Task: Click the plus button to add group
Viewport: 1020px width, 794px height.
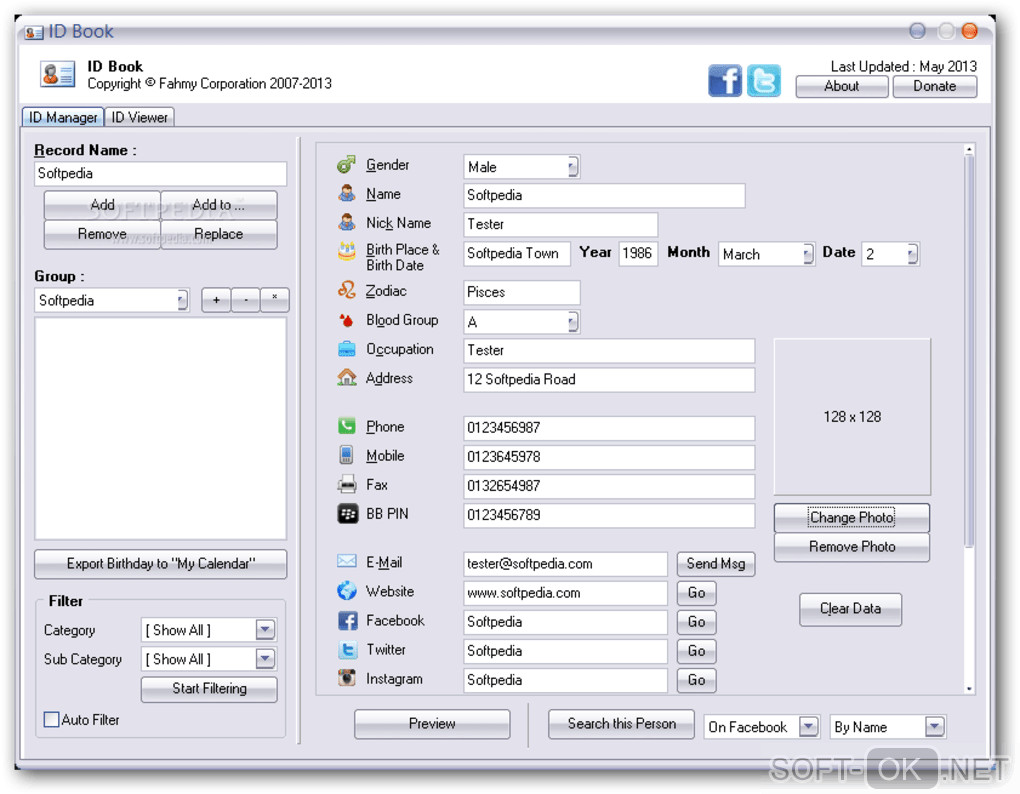Action: [x=216, y=300]
